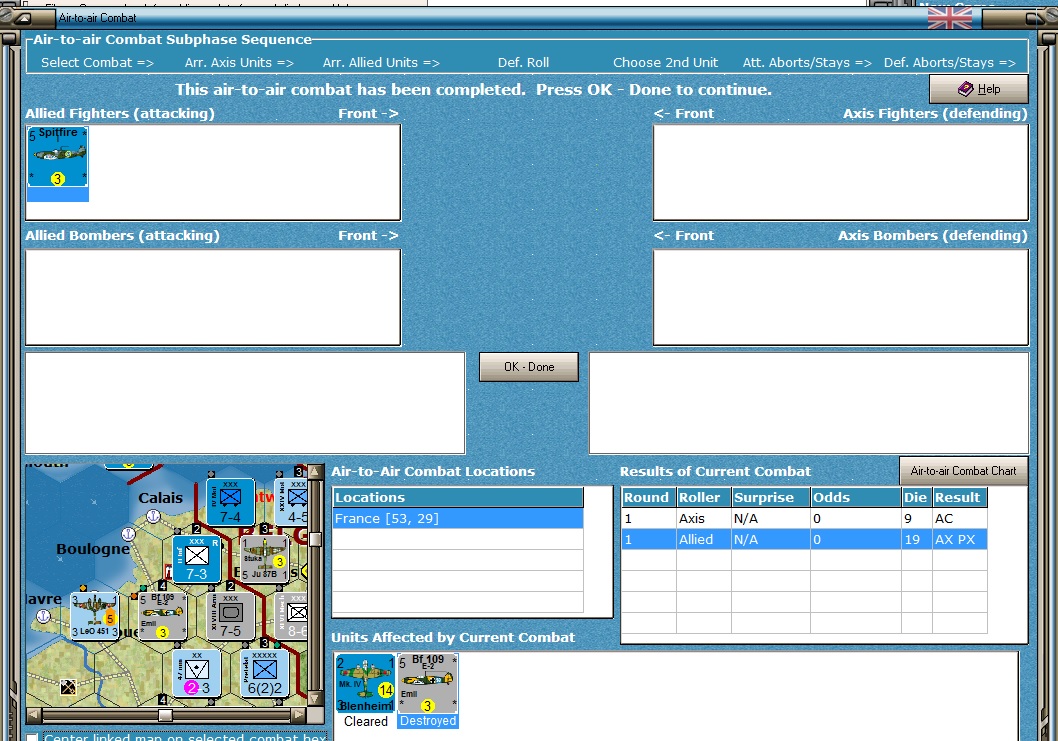
Task: Click the Stuka Ju 87B air unit
Action: (x=264, y=559)
